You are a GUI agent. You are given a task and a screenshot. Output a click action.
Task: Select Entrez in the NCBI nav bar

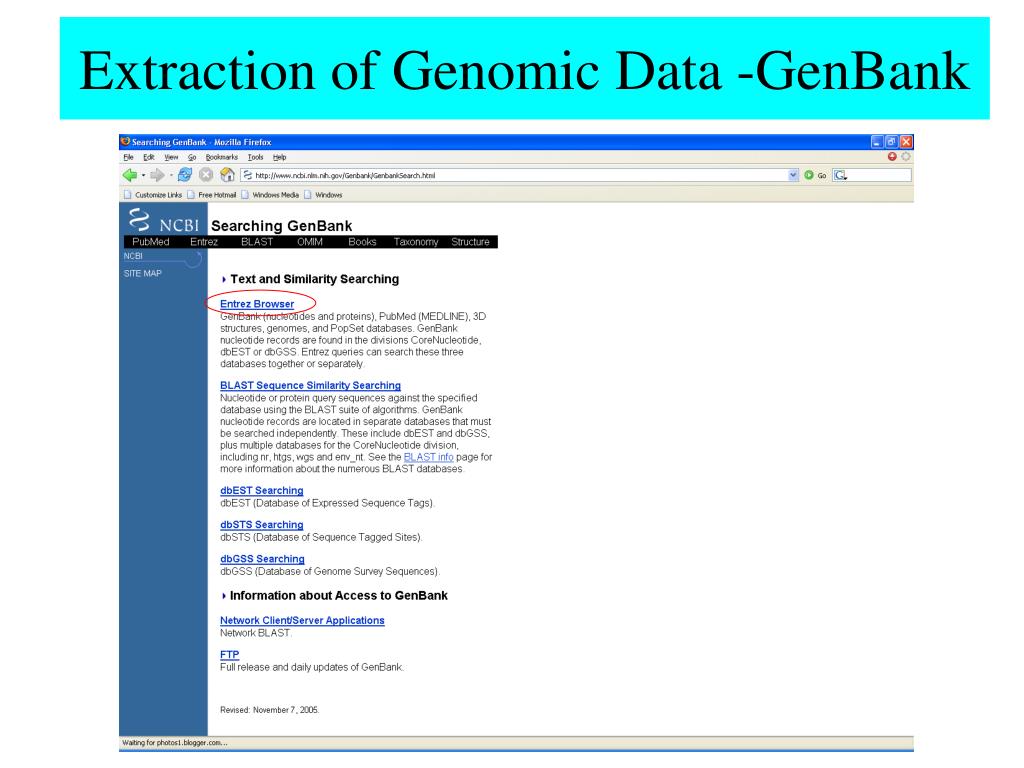point(204,242)
